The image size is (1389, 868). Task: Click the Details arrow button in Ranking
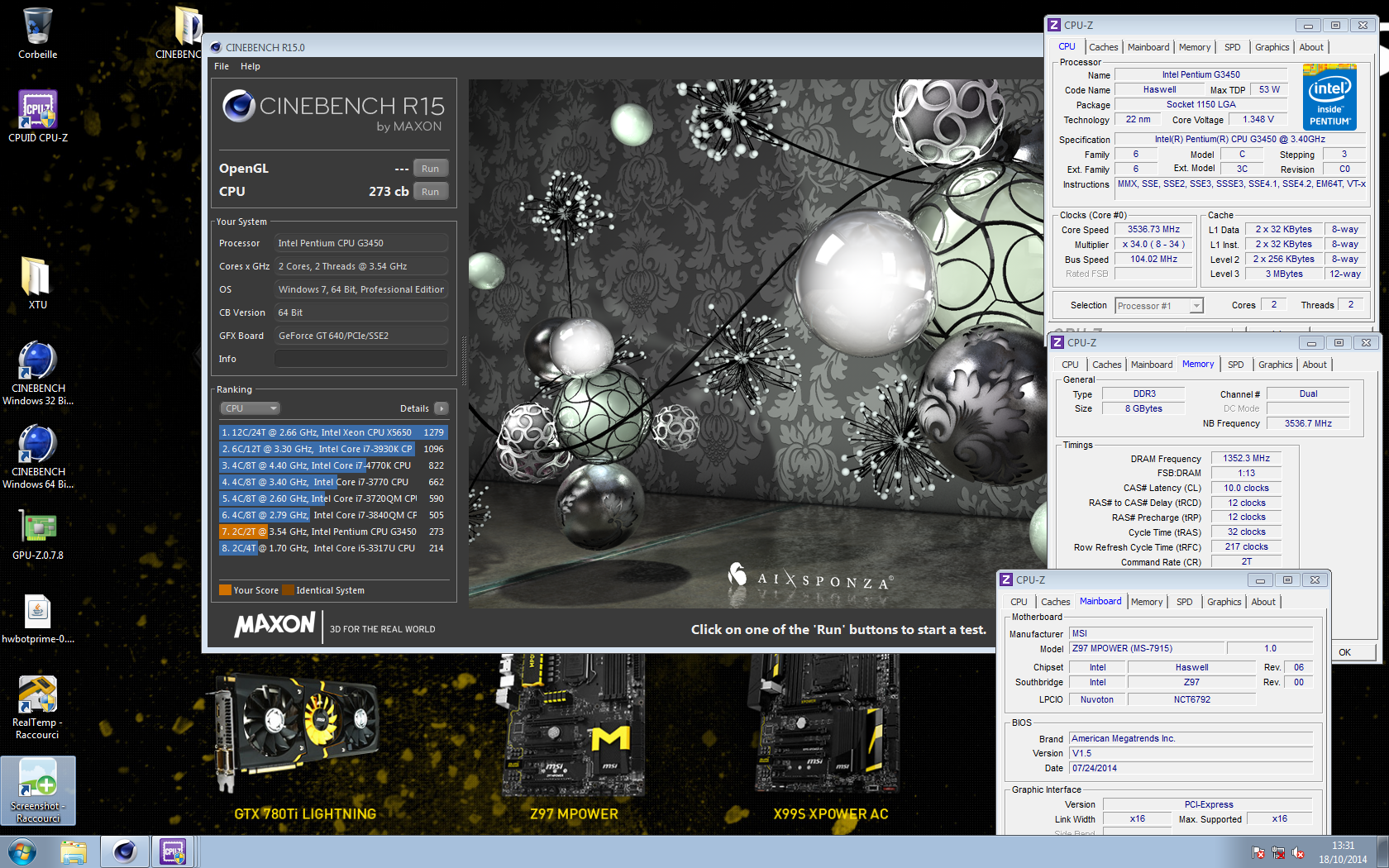tap(442, 408)
